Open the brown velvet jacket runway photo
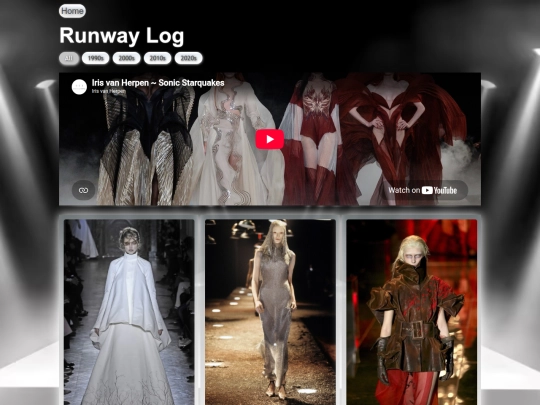 [412, 312]
